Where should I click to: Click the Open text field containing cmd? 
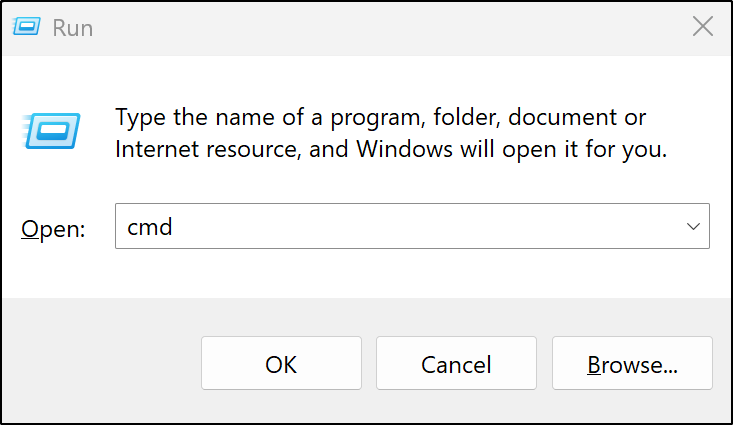point(412,226)
